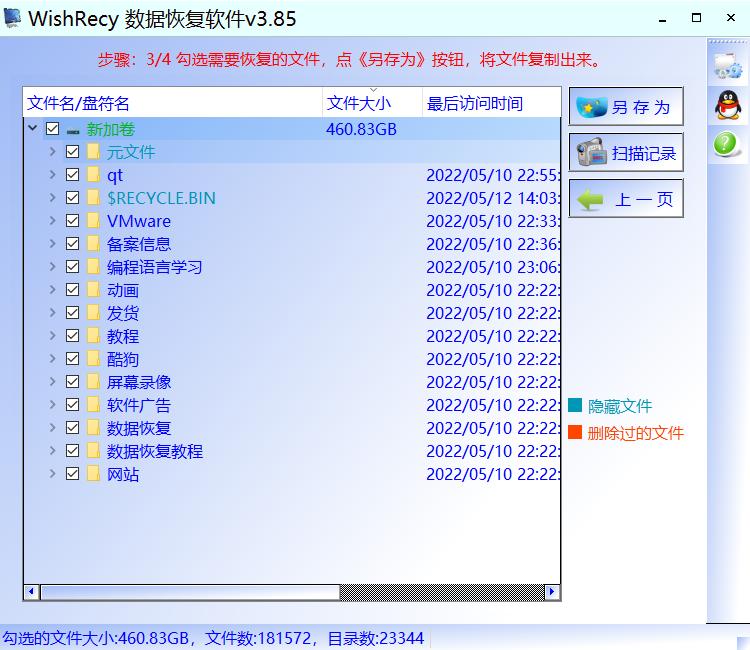
Task: Uncheck the qt folder checkbox
Action: coord(72,175)
